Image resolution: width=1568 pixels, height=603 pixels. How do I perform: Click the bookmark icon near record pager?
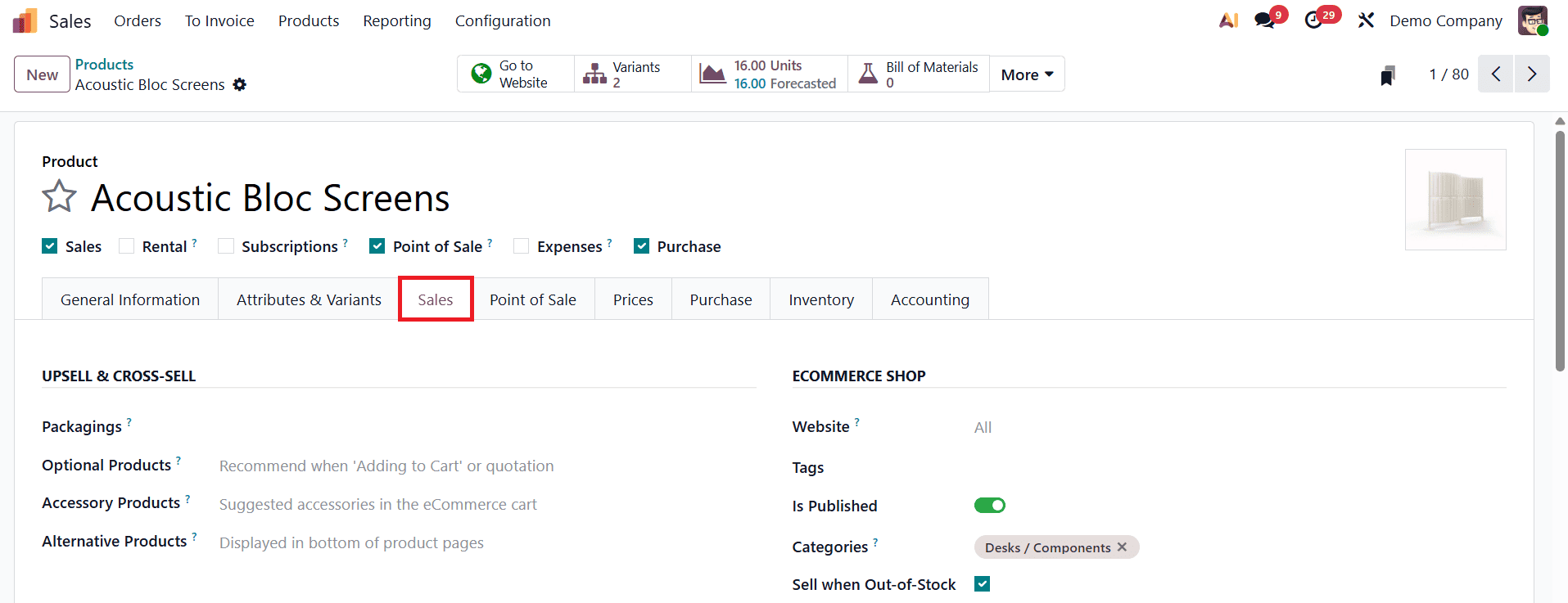pyautogui.click(x=1387, y=75)
